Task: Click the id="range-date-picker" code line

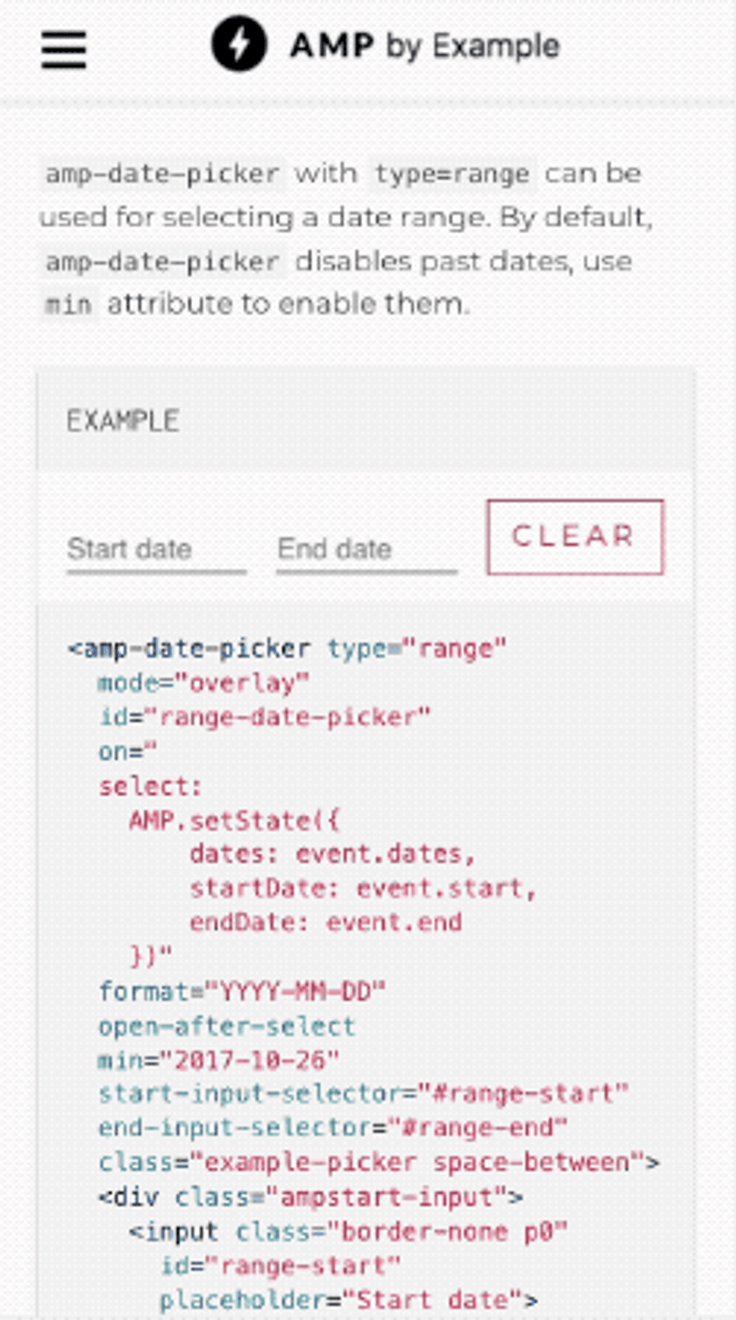Action: [262, 717]
